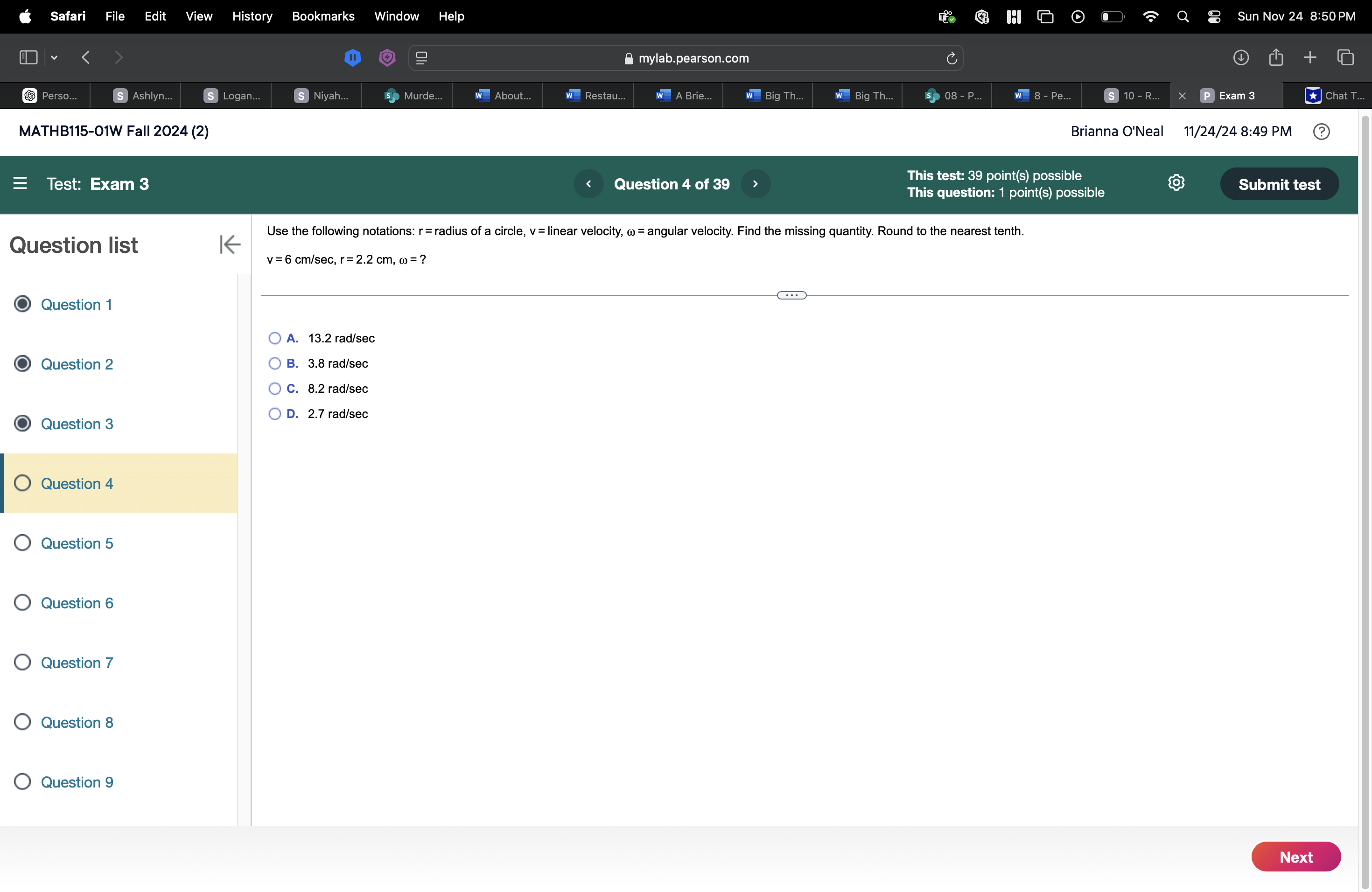Advance with the next question chevron
This screenshot has height=892, width=1372.
tap(756, 184)
